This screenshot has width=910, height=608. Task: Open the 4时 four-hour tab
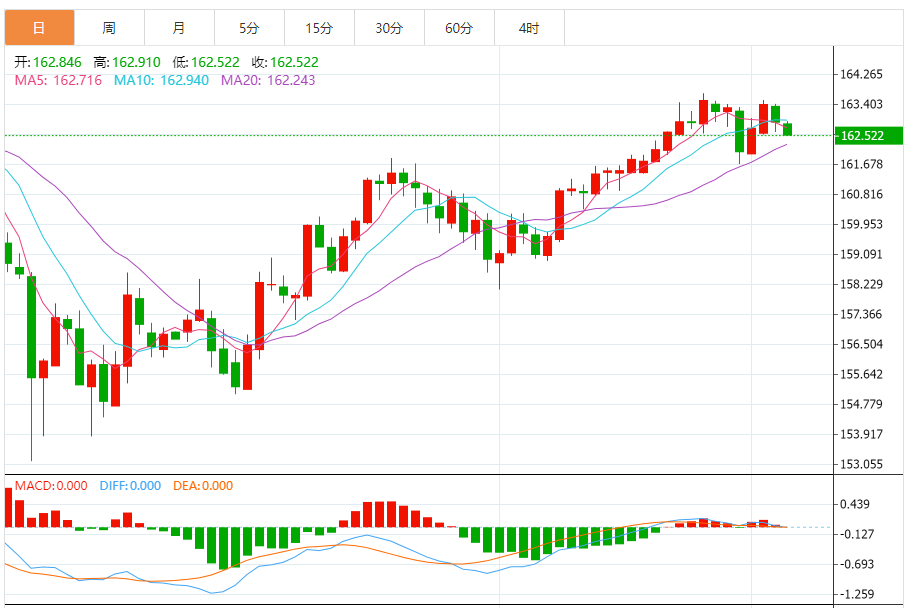pyautogui.click(x=529, y=28)
